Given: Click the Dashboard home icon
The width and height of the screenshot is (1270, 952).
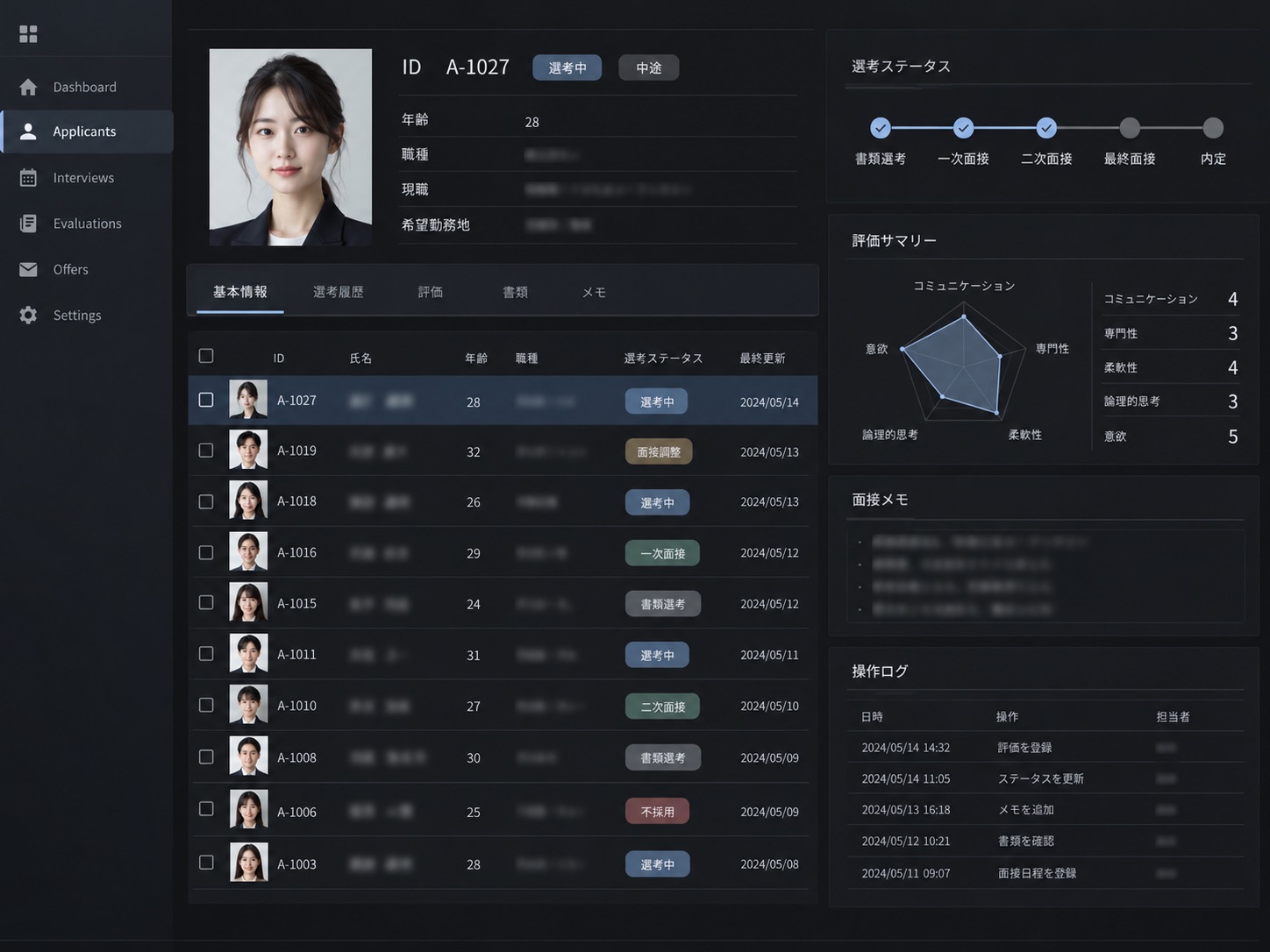Looking at the screenshot, I should [28, 87].
